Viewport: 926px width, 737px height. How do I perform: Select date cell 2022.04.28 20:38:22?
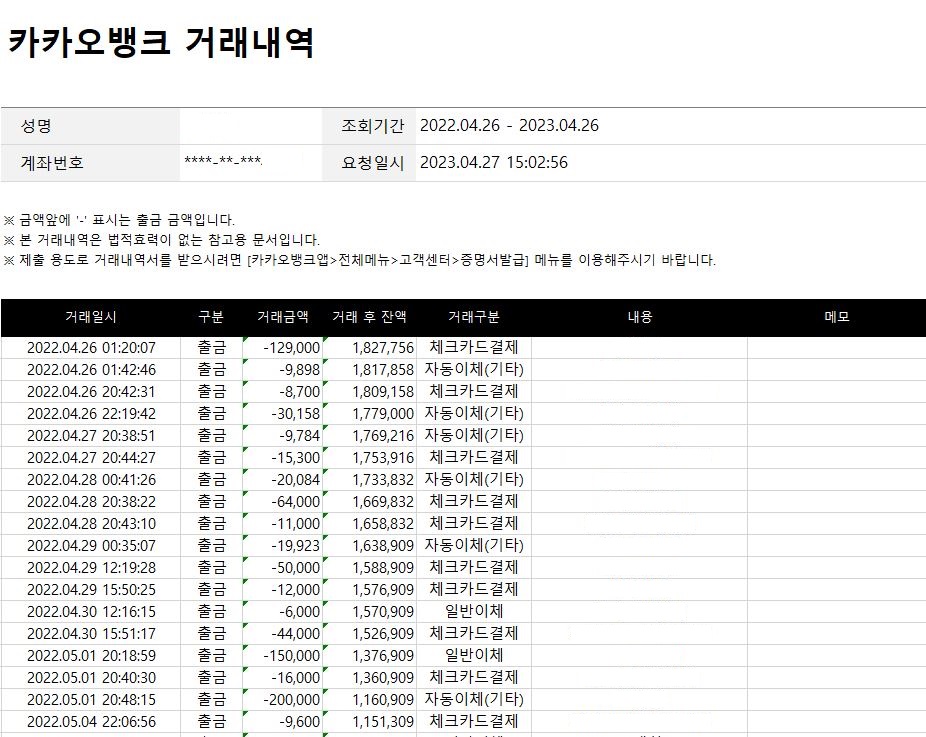91,502
